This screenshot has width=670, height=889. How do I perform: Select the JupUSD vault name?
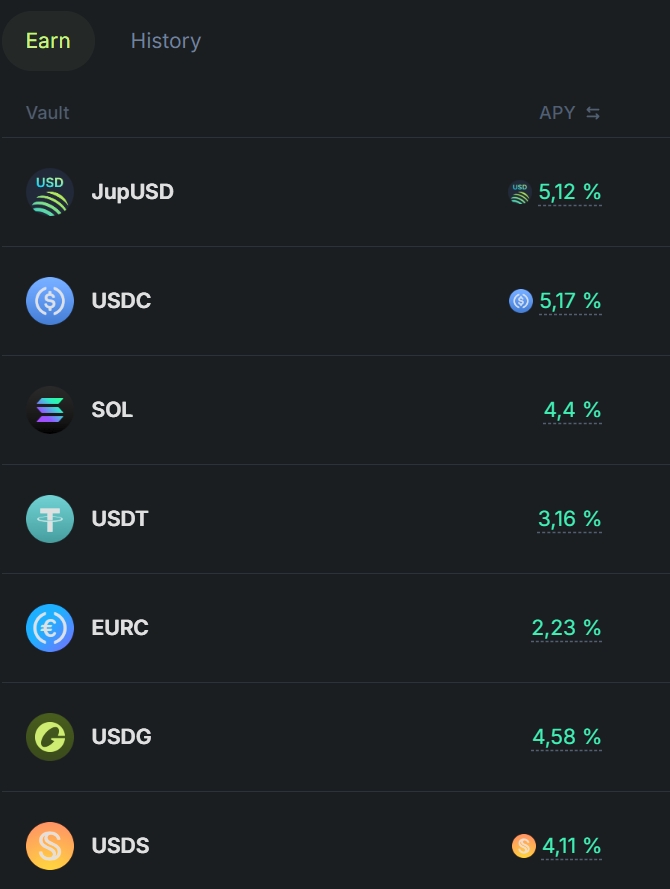pyautogui.click(x=132, y=192)
